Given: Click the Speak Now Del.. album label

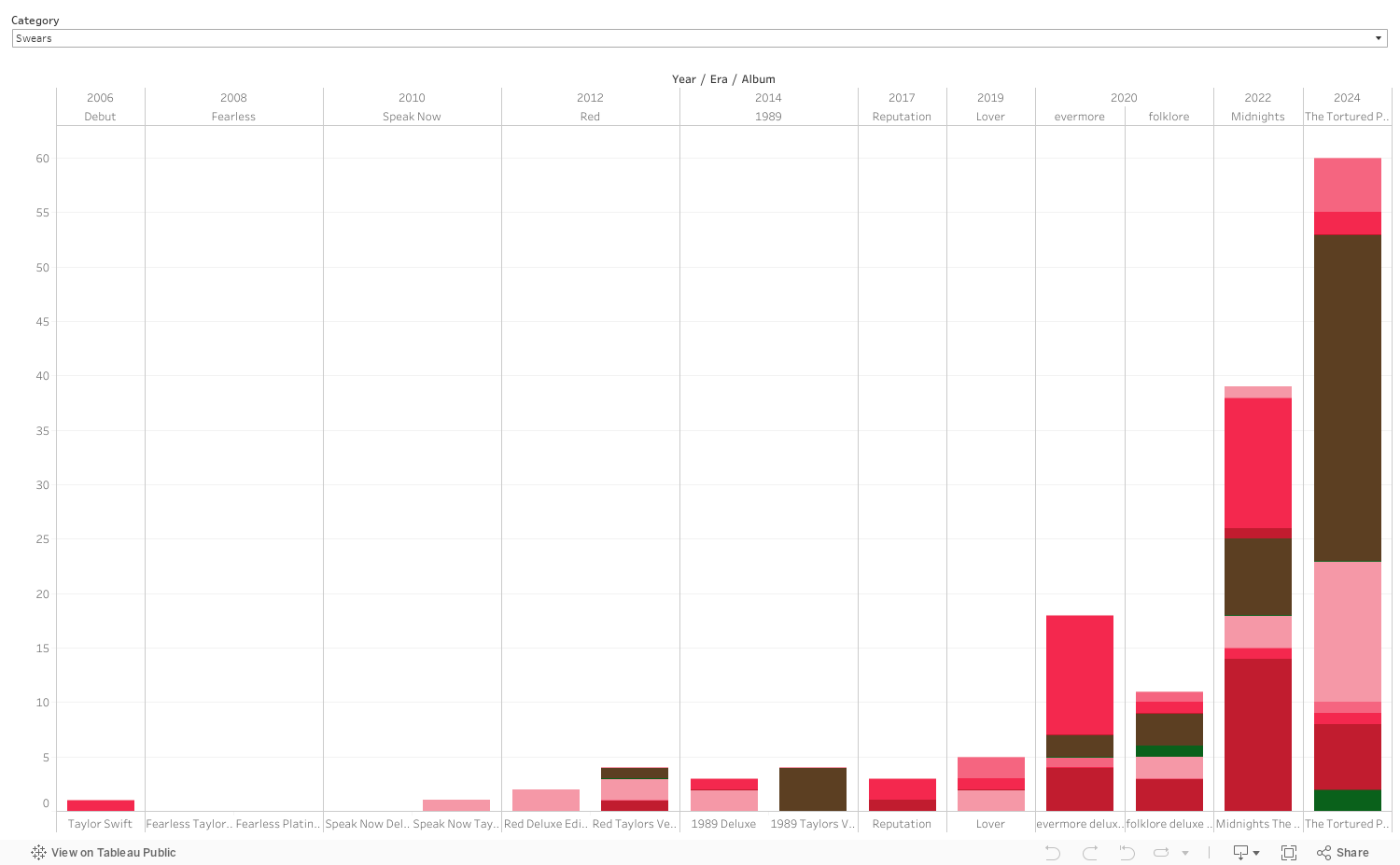Looking at the screenshot, I should (x=368, y=824).
